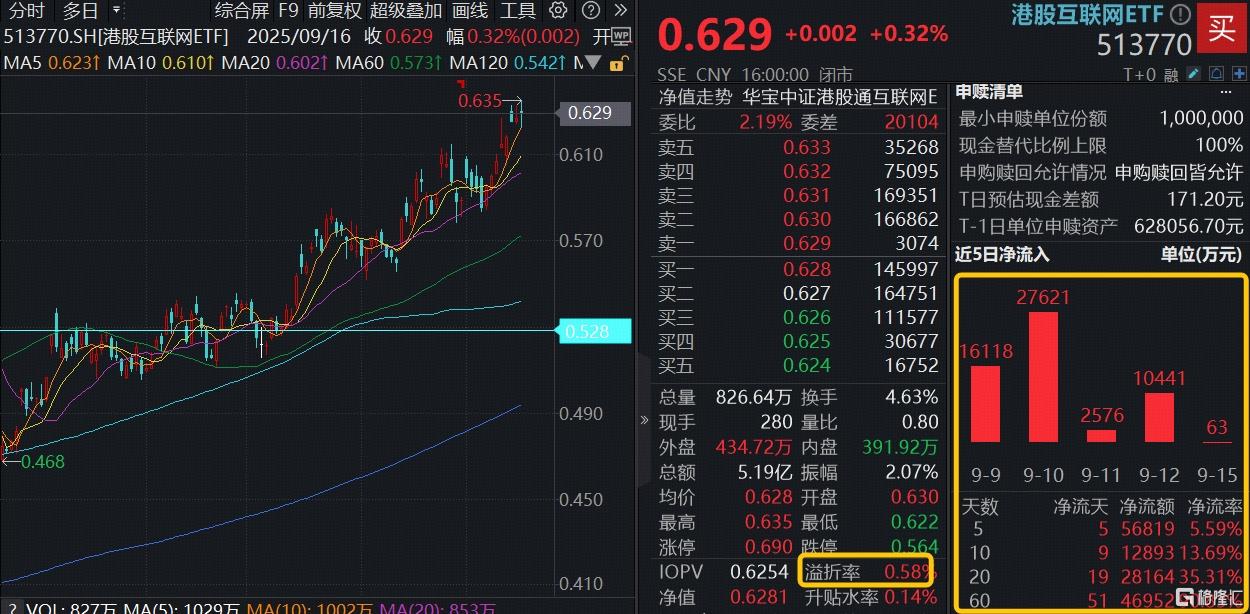
Task: Select the 华宝中证港股通互联网E tab
Action: [840, 97]
